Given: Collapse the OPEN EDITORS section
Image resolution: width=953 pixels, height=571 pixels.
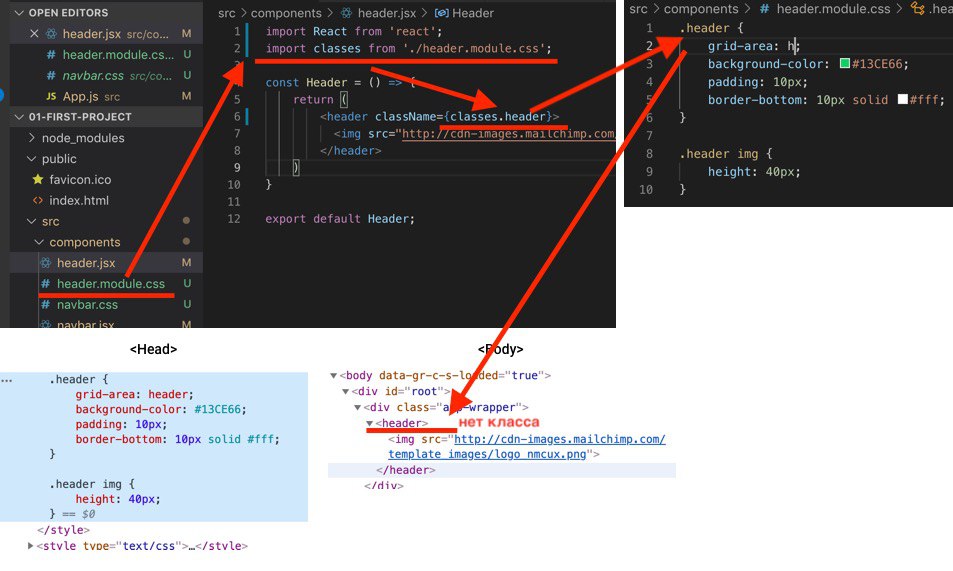Looking at the screenshot, I should pos(19,13).
